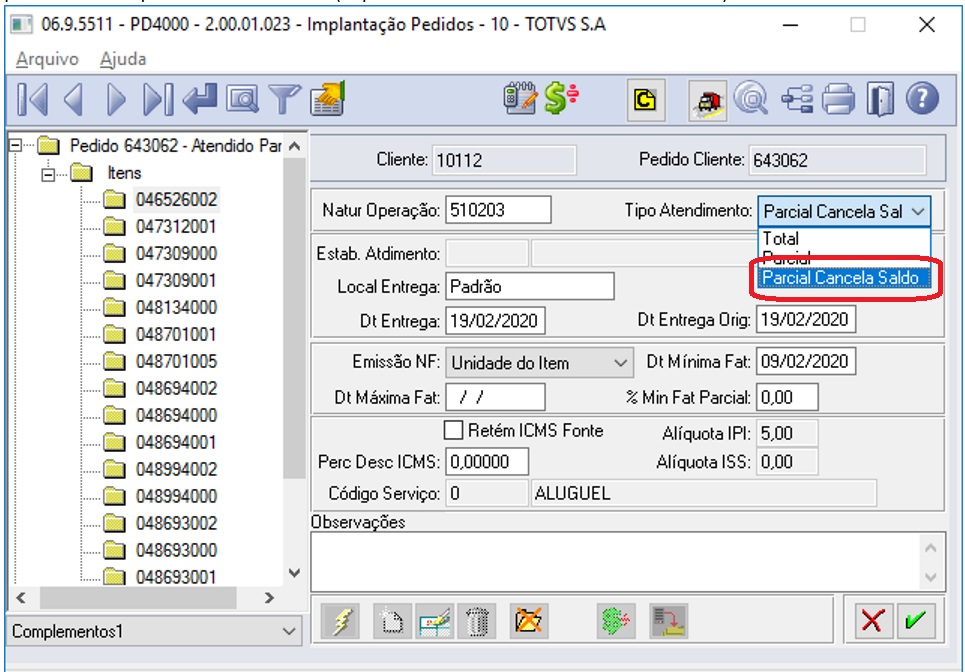Screen dimensions: 965x672
Task: Collapse the Itens tree node
Action: pos(48,175)
